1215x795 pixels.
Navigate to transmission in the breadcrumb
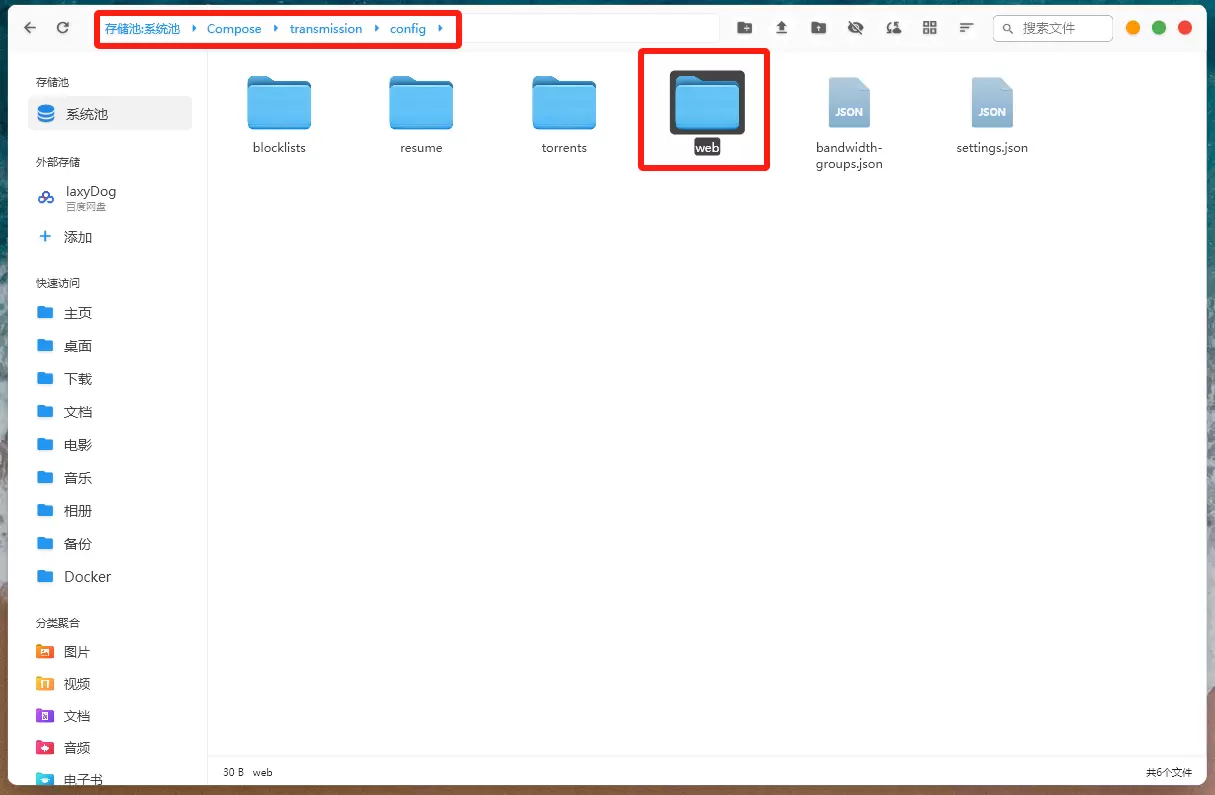(x=326, y=29)
